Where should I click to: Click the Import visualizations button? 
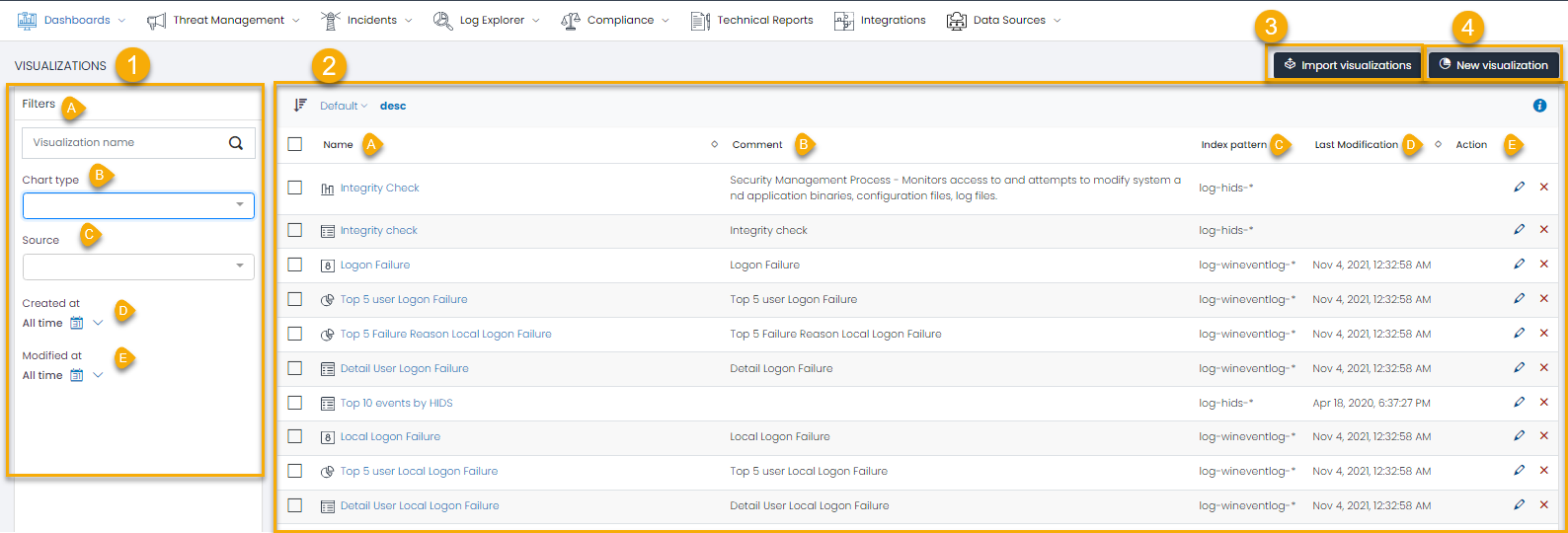(1348, 65)
